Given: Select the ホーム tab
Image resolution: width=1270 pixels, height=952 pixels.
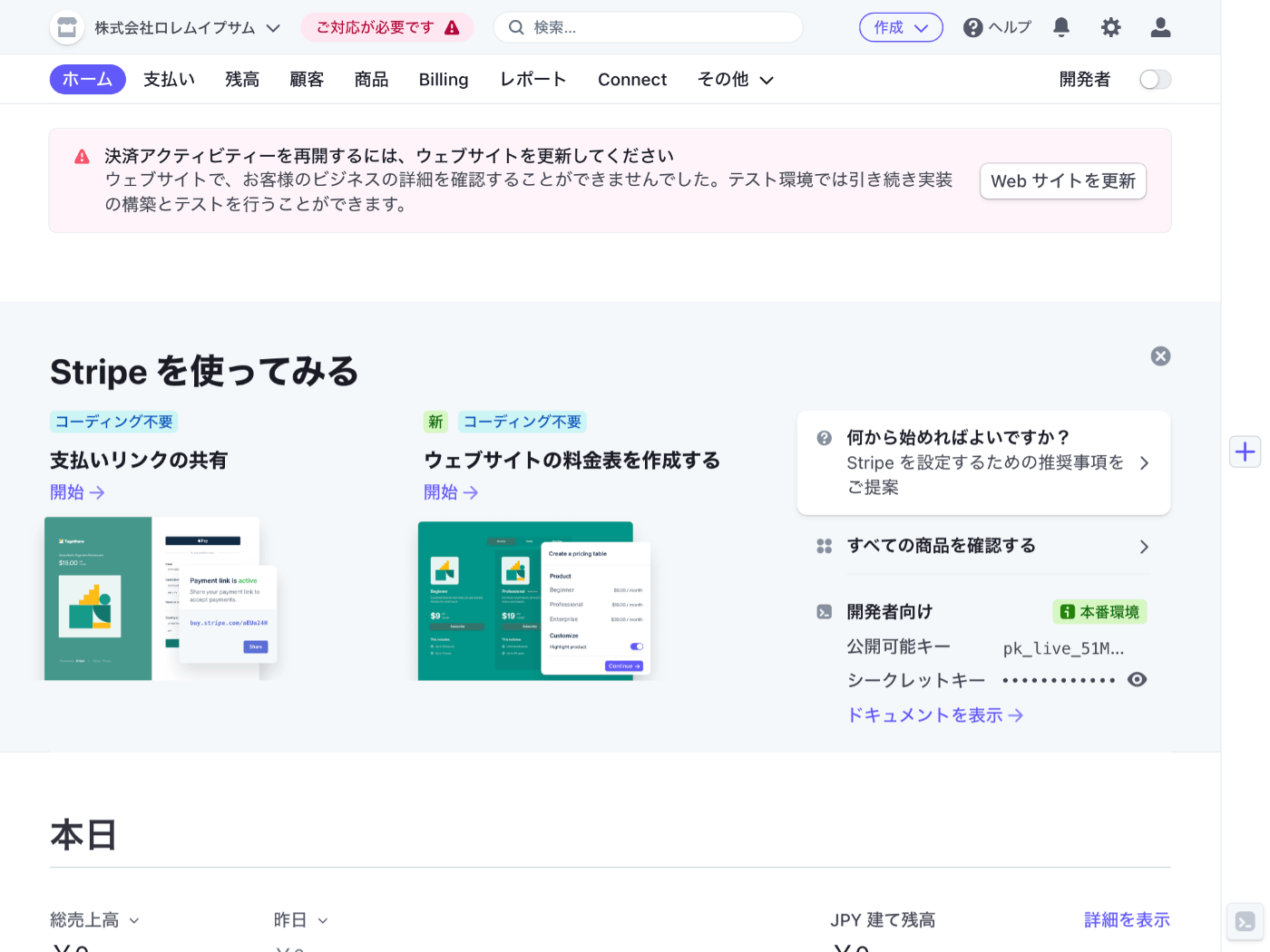Looking at the screenshot, I should (87, 79).
